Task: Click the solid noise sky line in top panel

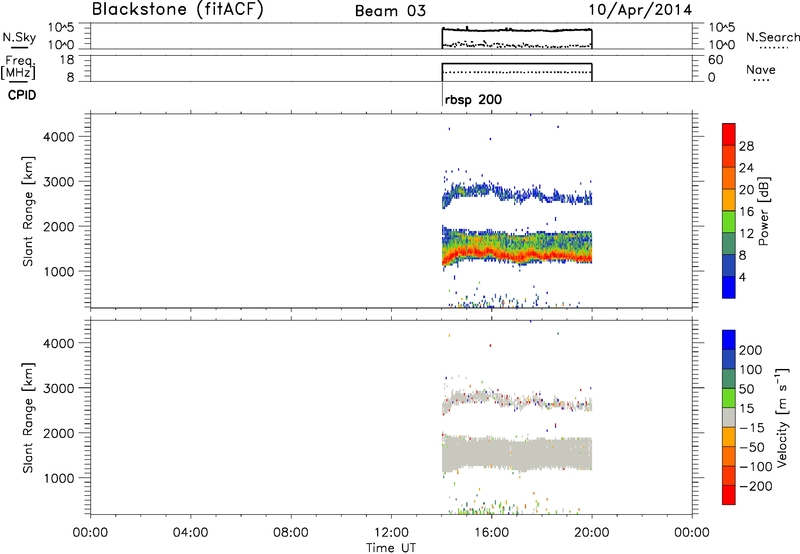Action: coord(517,30)
